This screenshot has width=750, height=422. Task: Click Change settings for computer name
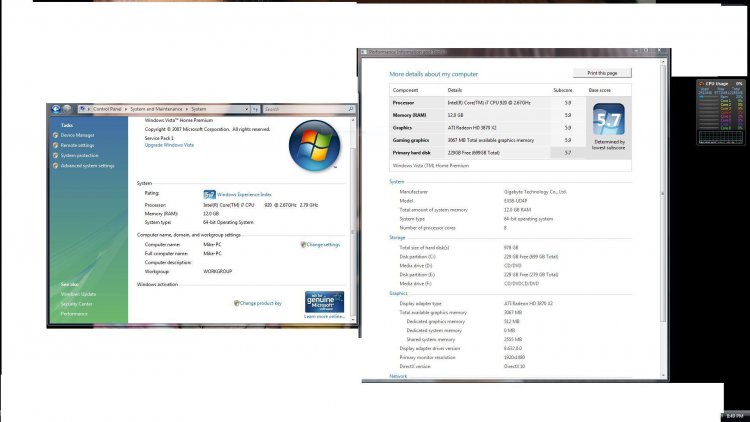tap(323, 244)
